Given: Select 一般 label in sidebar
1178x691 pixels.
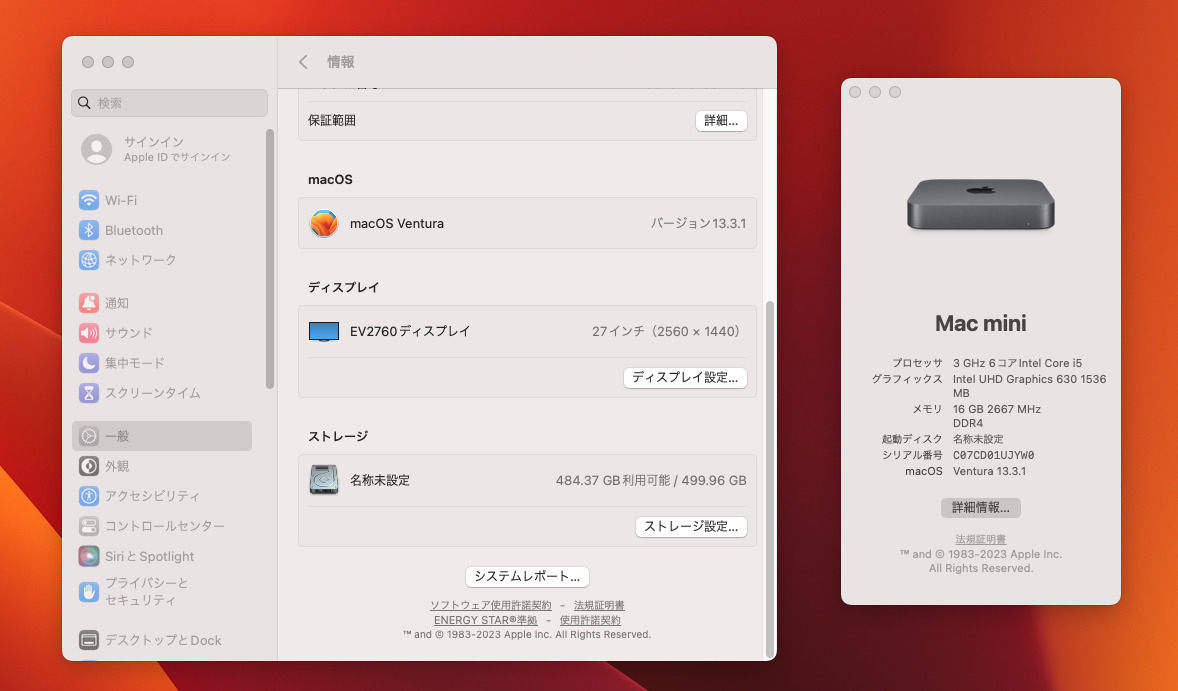Looking at the screenshot, I should (x=117, y=436).
